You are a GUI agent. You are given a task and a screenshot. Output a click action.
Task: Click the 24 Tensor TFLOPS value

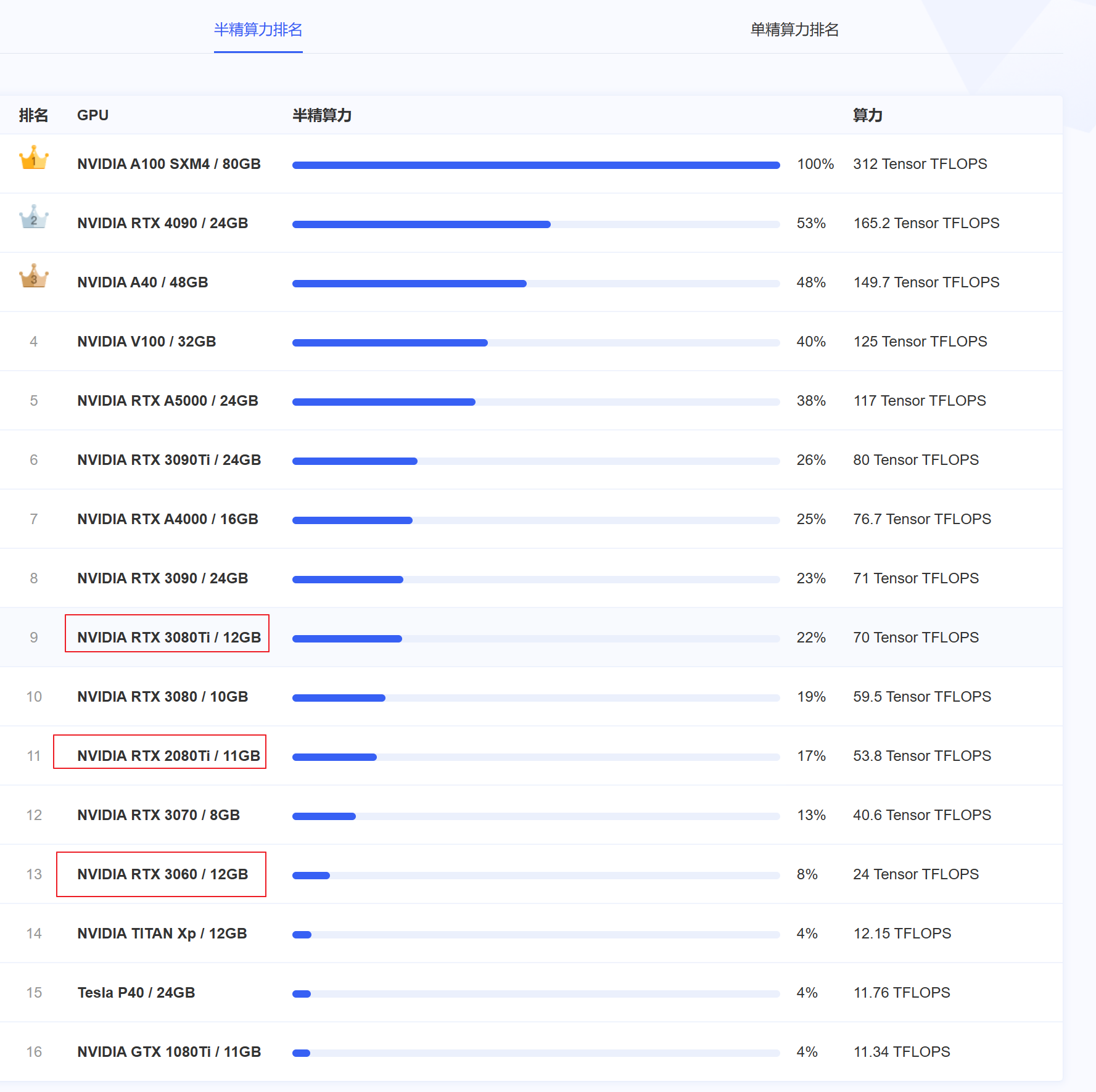pyautogui.click(x=916, y=874)
